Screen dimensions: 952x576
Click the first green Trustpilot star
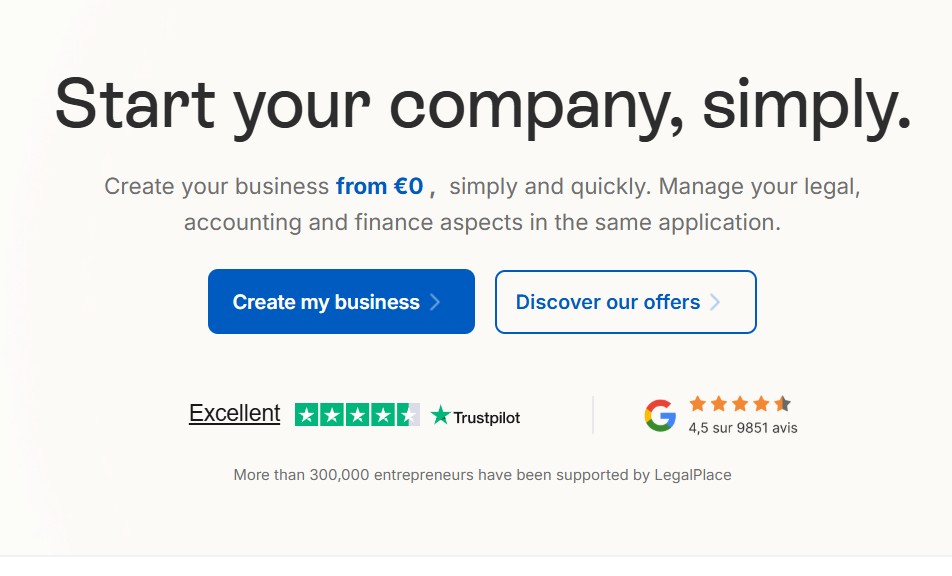click(x=307, y=415)
